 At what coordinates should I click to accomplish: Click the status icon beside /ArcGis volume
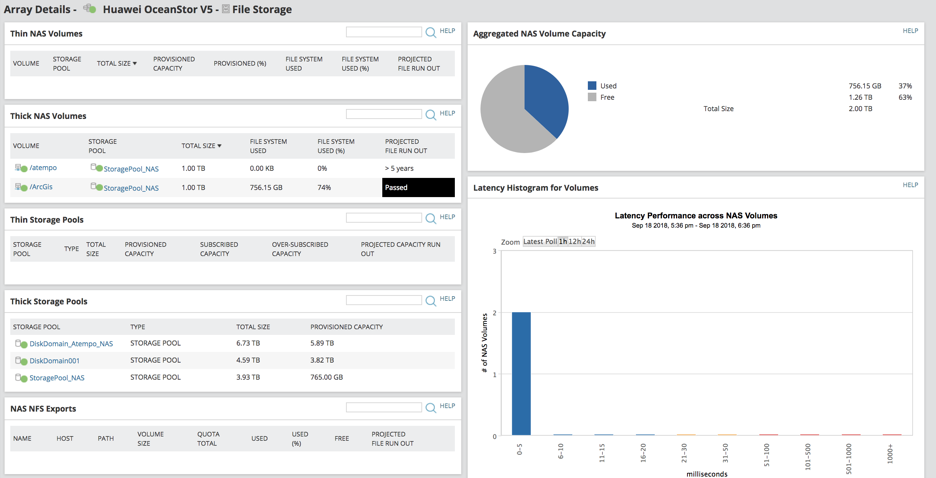coord(21,187)
